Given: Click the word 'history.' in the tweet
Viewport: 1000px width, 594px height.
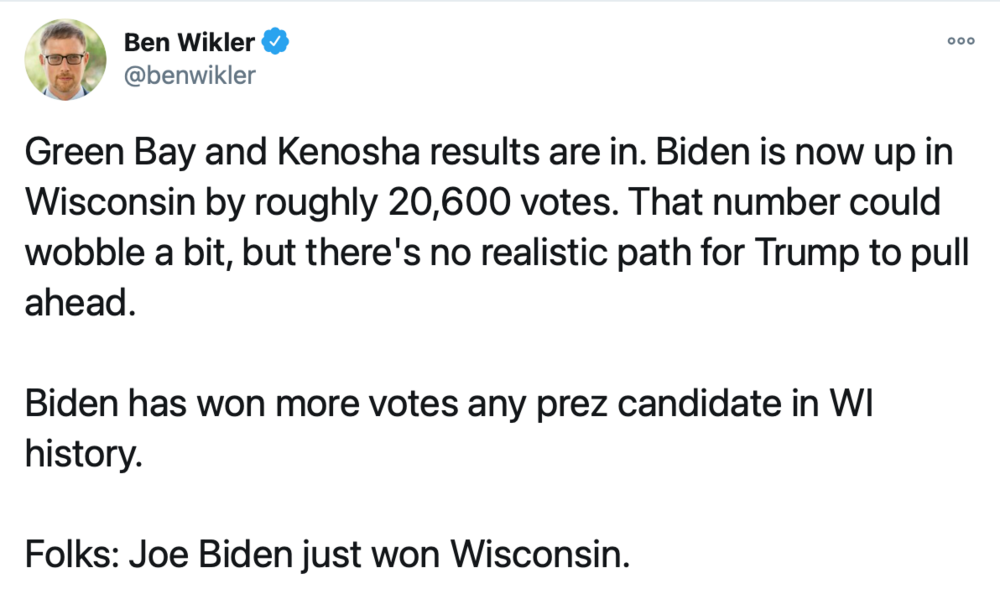Looking at the screenshot, I should point(84,454).
